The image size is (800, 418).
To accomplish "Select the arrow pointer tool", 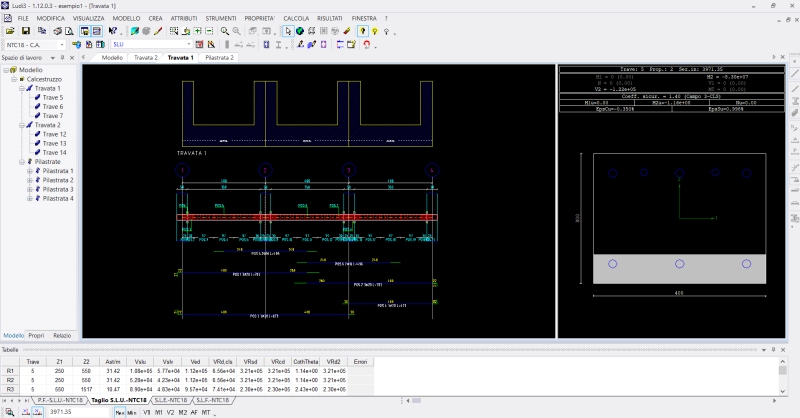I will click(x=287, y=31).
